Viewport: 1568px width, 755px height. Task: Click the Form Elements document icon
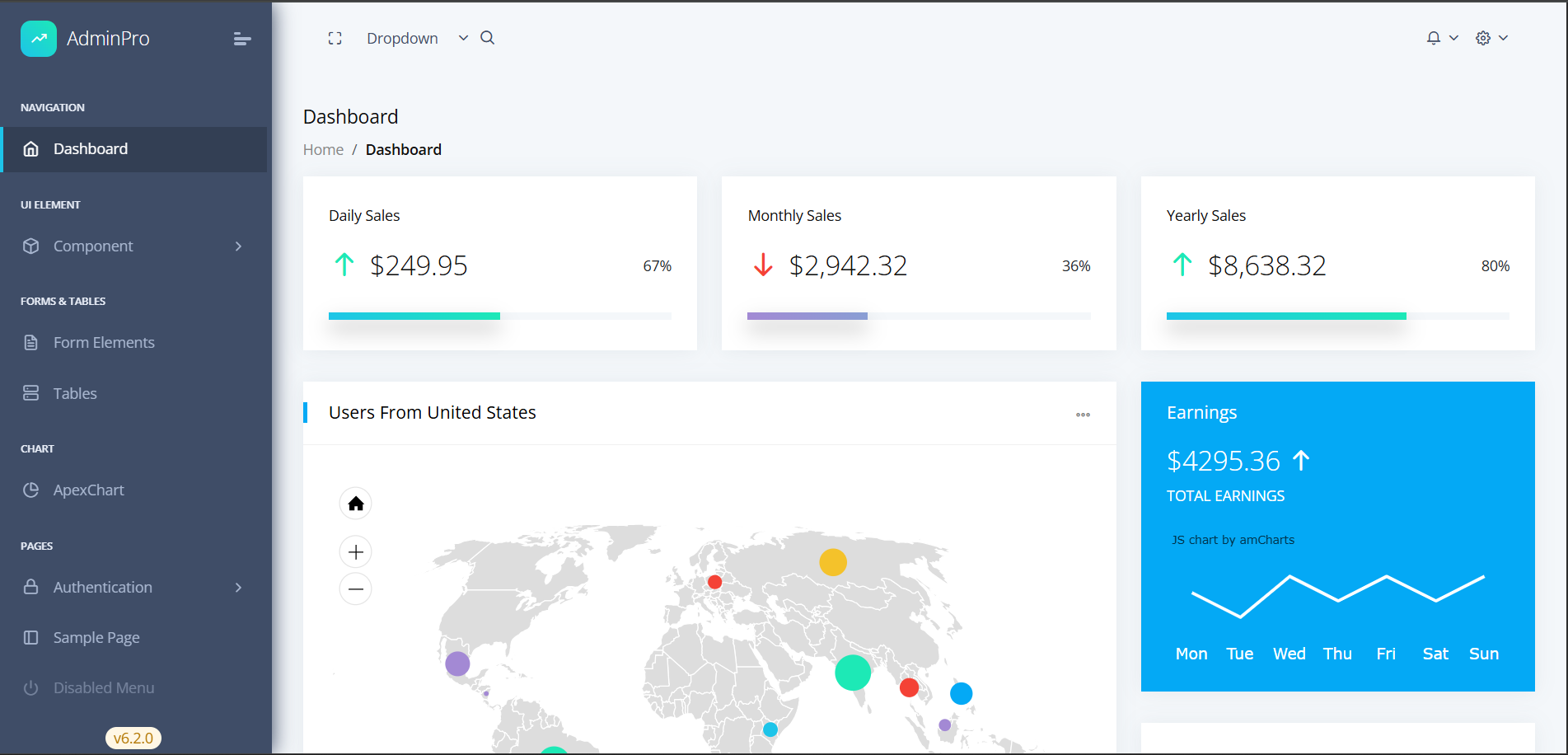click(31, 342)
